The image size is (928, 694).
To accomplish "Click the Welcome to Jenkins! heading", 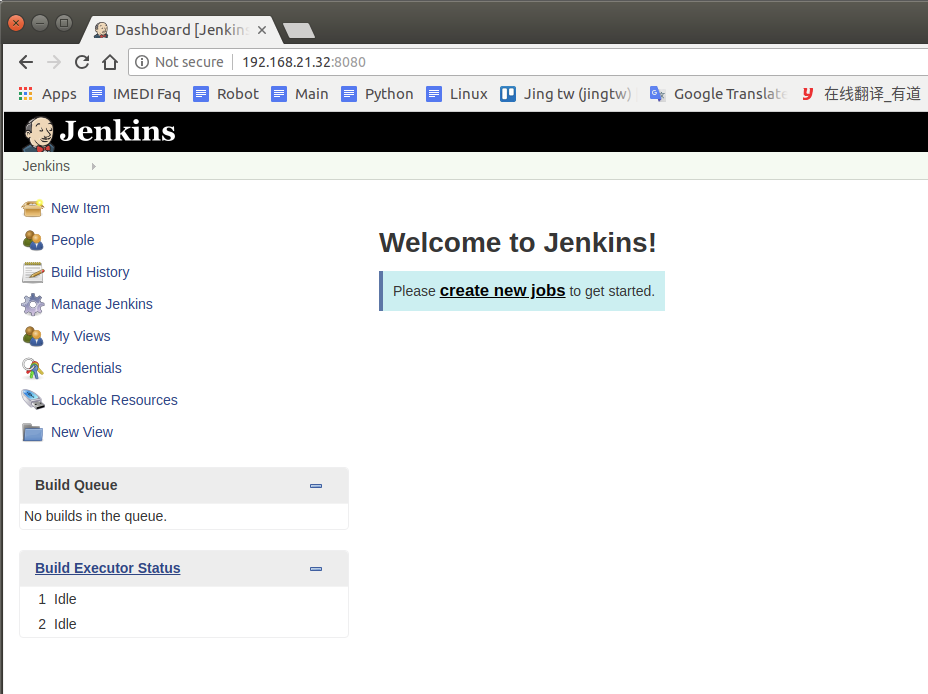I will (518, 243).
